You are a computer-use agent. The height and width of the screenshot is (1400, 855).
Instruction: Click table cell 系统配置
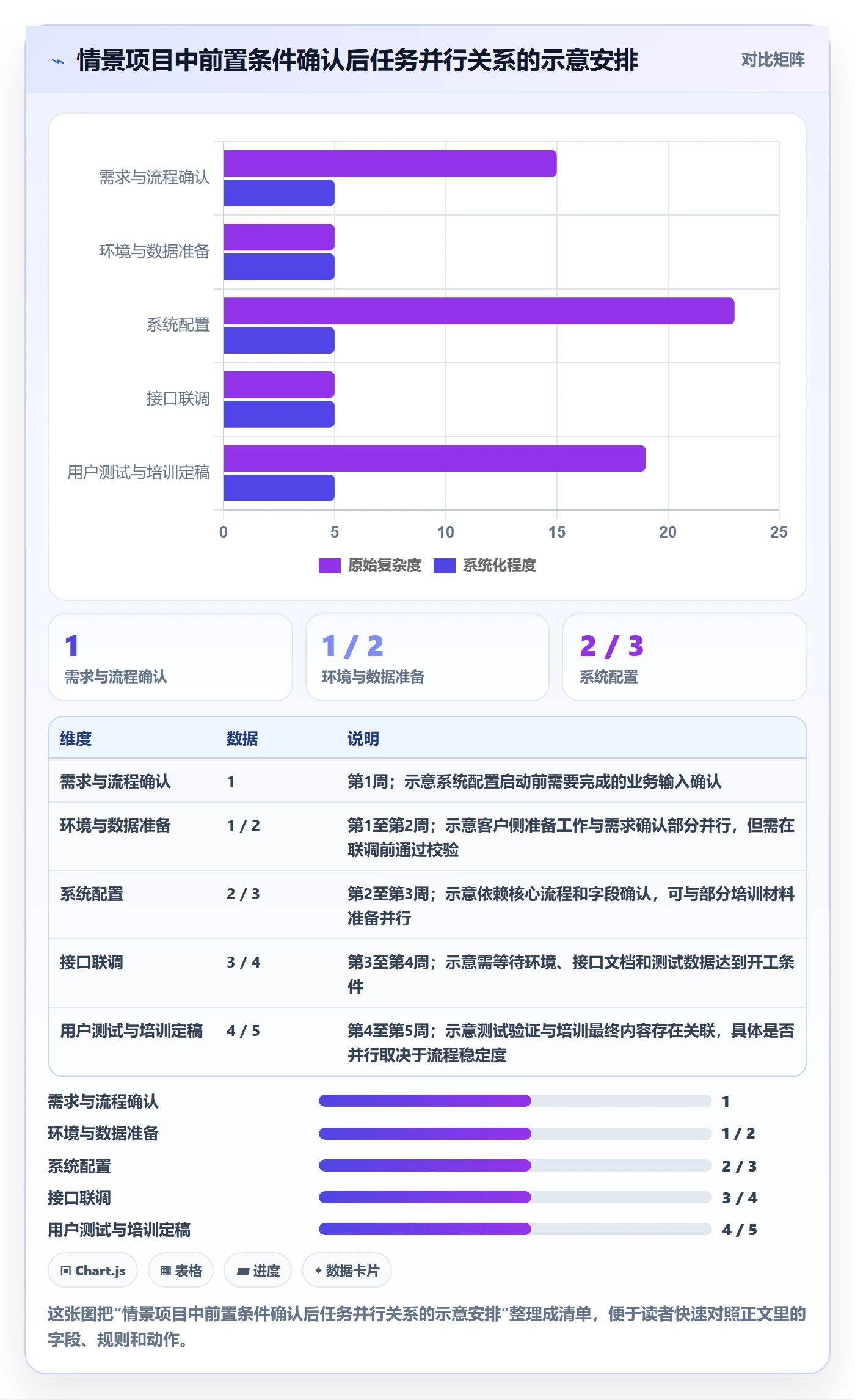pyautogui.click(x=92, y=894)
